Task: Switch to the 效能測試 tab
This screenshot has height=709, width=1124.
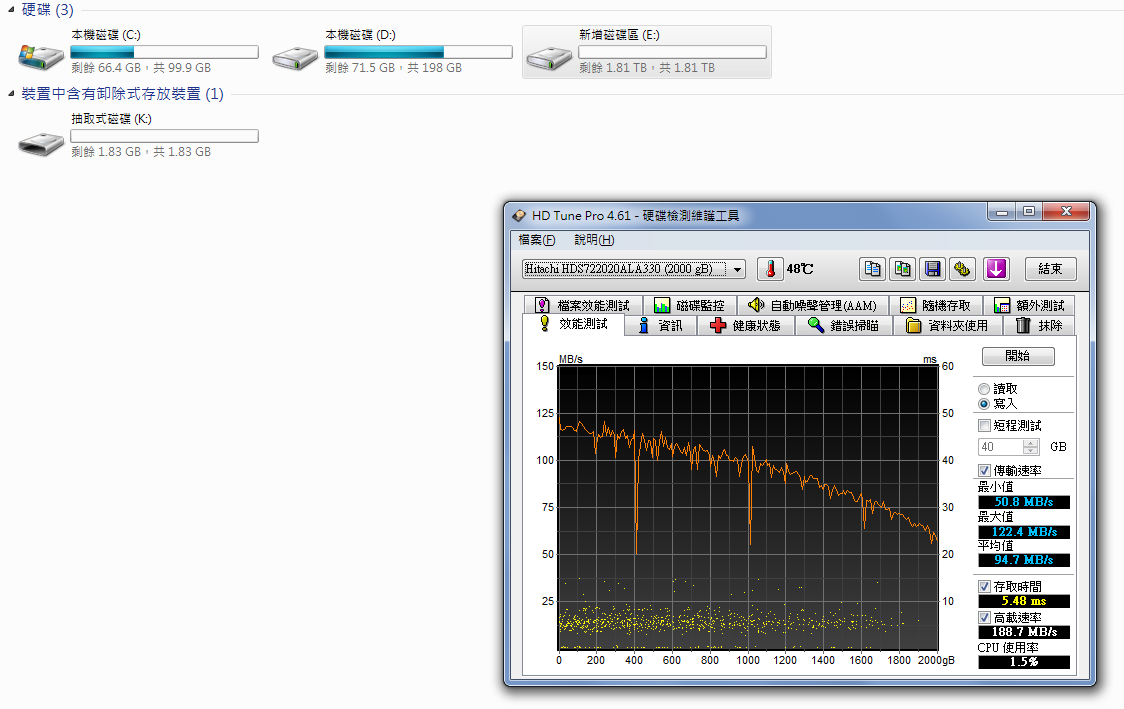Action: [x=573, y=324]
